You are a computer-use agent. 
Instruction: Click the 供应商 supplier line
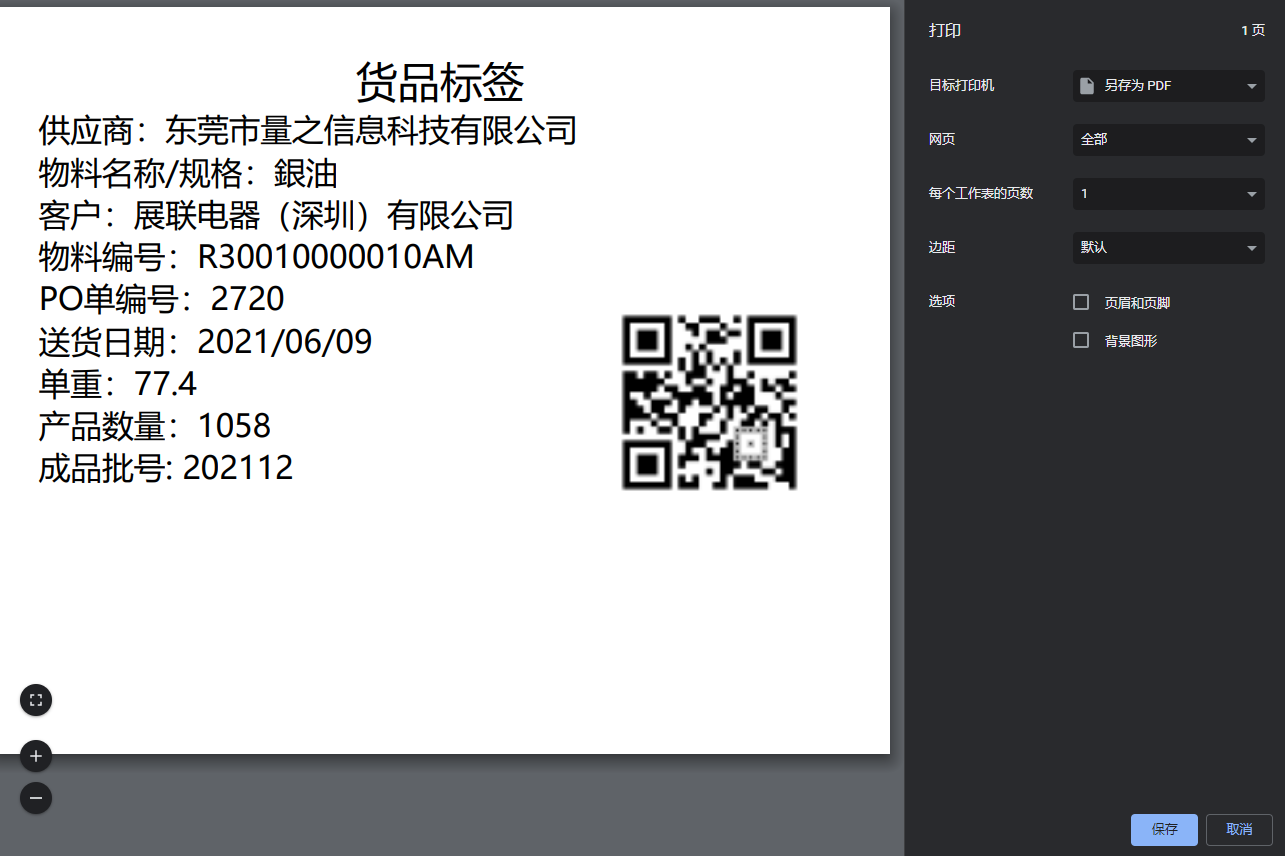tap(308, 130)
